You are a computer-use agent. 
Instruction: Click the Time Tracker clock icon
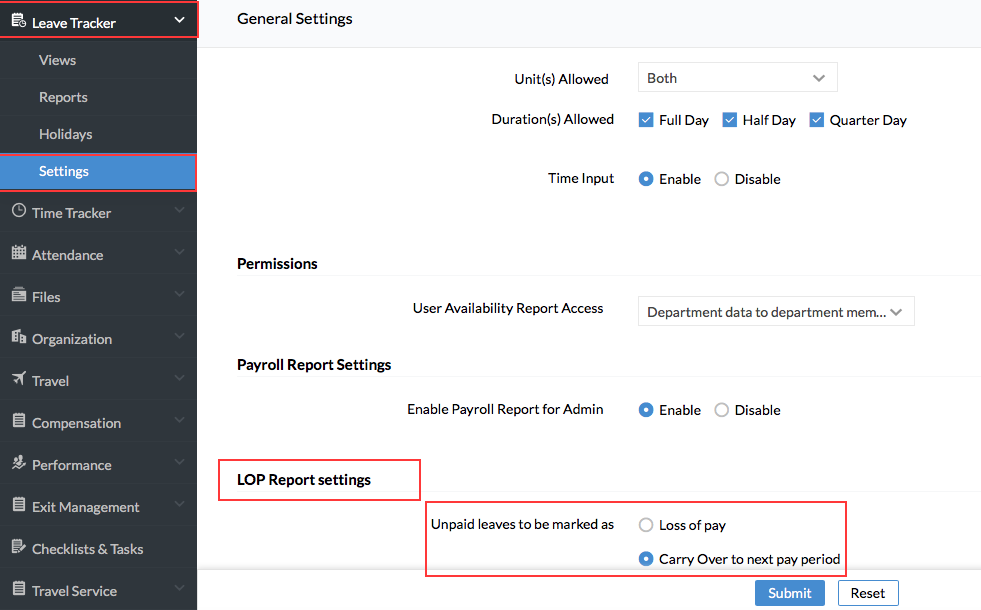point(19,211)
